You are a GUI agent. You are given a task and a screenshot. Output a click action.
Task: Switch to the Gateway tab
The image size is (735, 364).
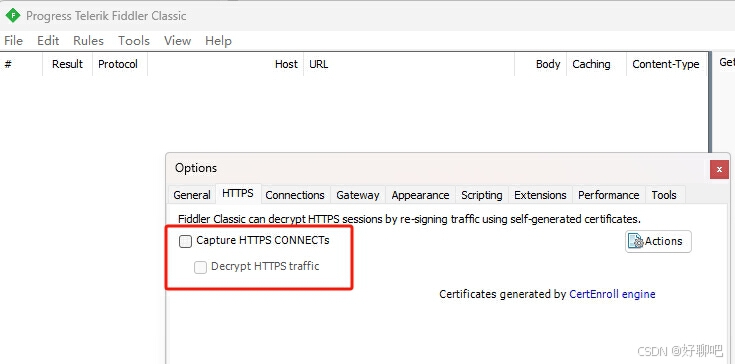358,195
